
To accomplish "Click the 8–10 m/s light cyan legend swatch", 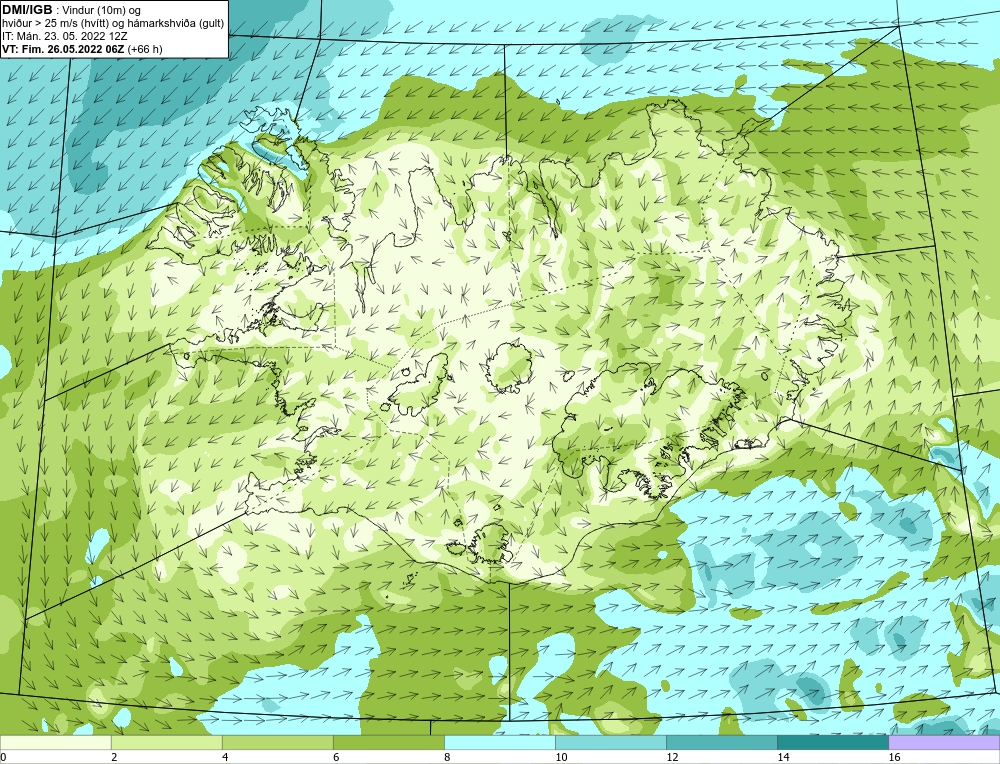I will (499, 743).
